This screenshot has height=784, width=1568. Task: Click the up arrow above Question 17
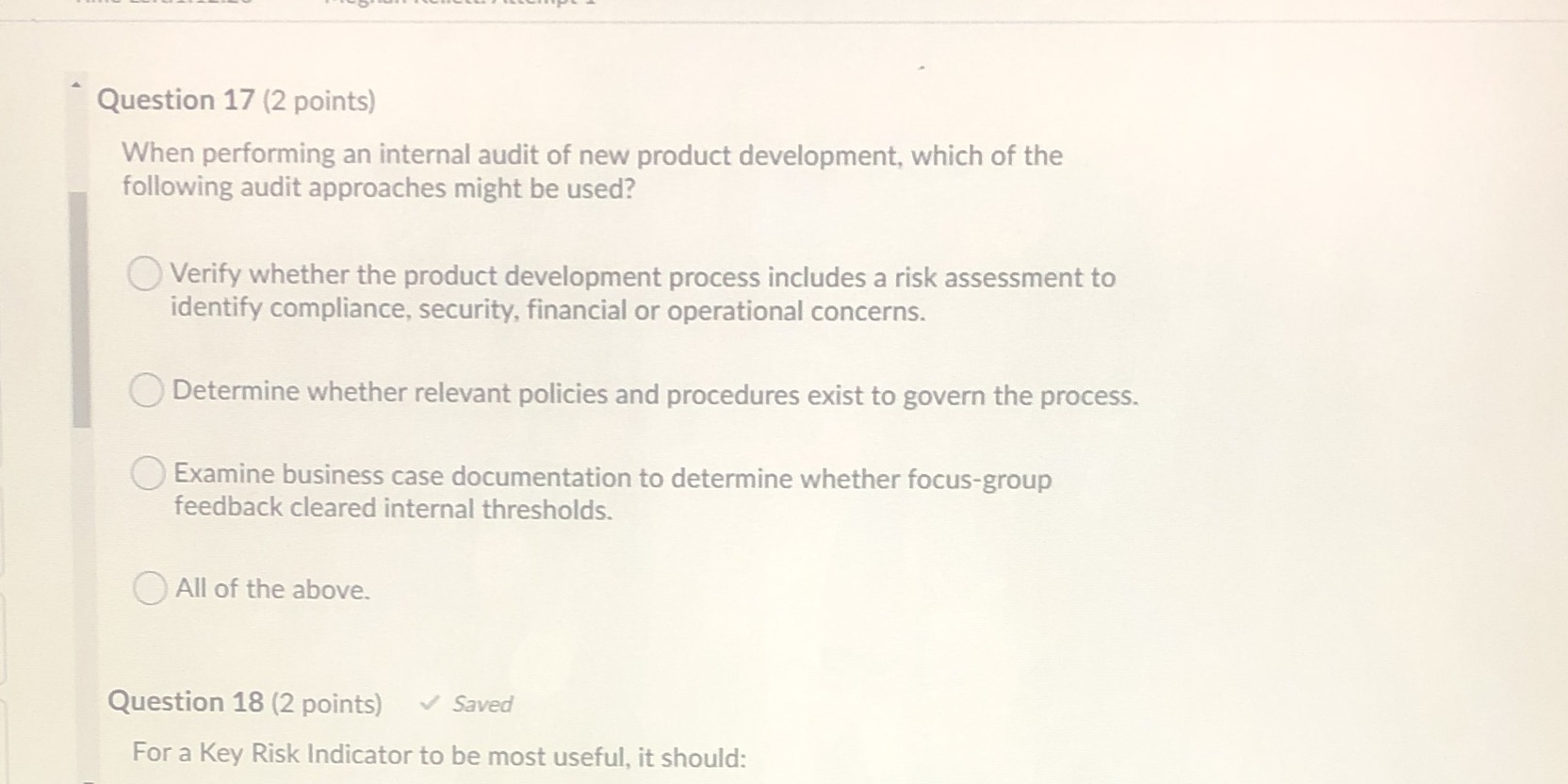(75, 83)
